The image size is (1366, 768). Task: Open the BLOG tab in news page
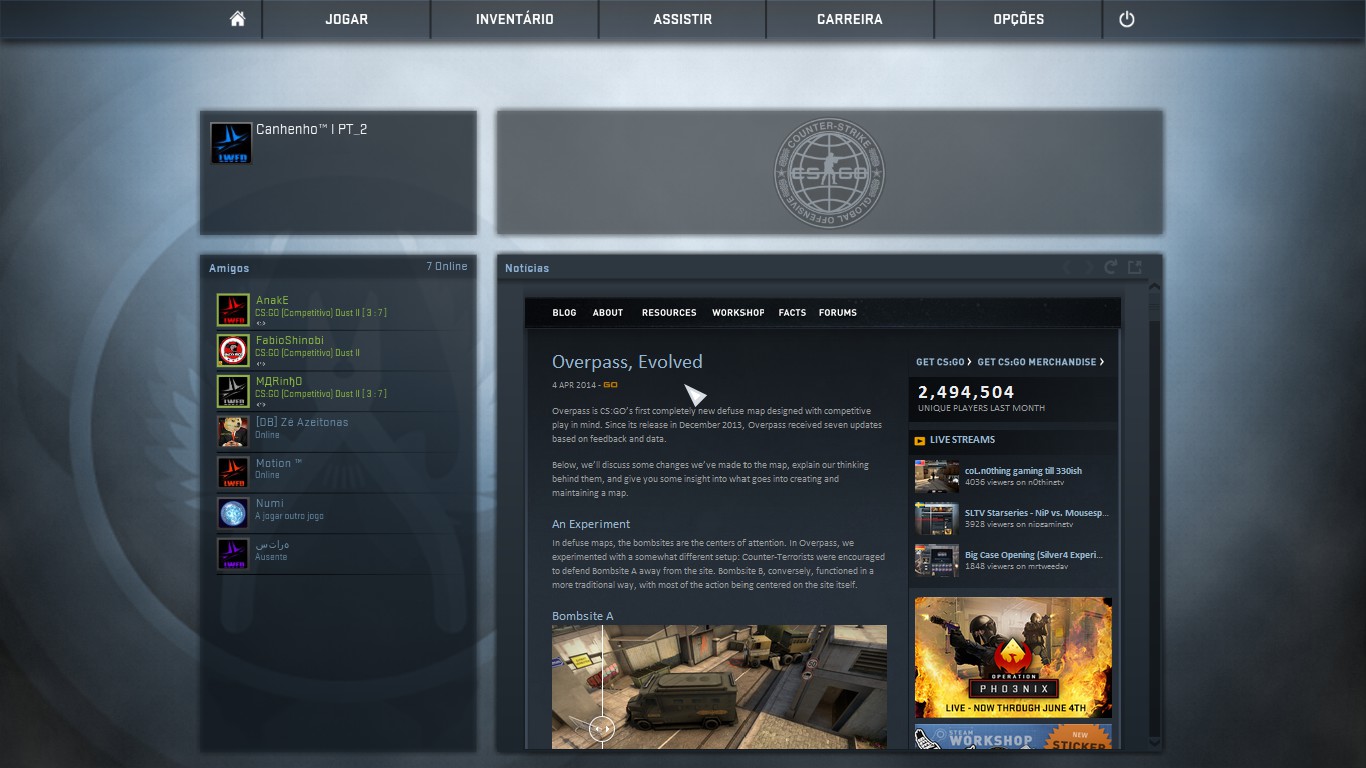coord(564,313)
